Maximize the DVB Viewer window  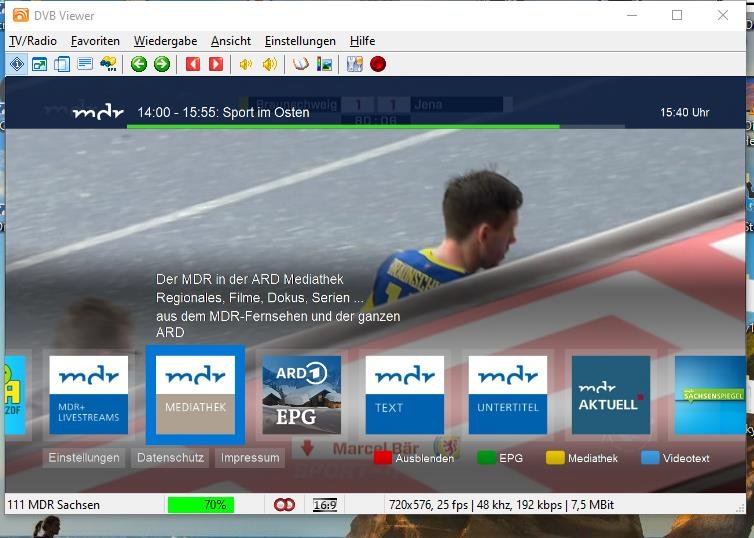(677, 15)
